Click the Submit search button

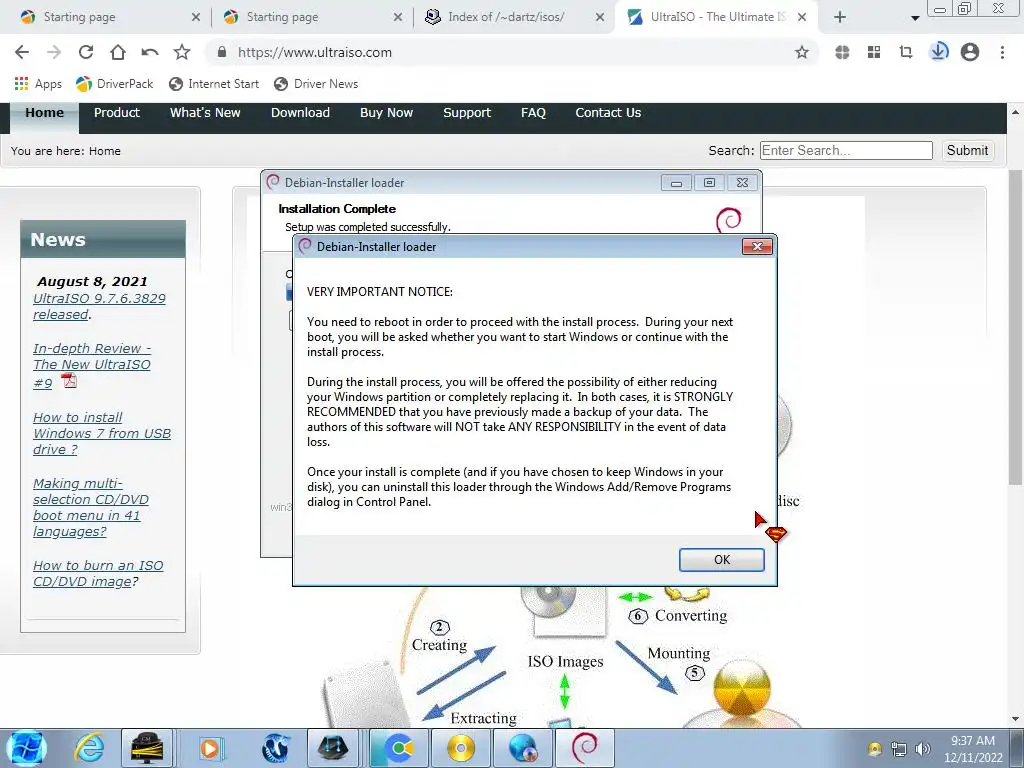(x=967, y=150)
